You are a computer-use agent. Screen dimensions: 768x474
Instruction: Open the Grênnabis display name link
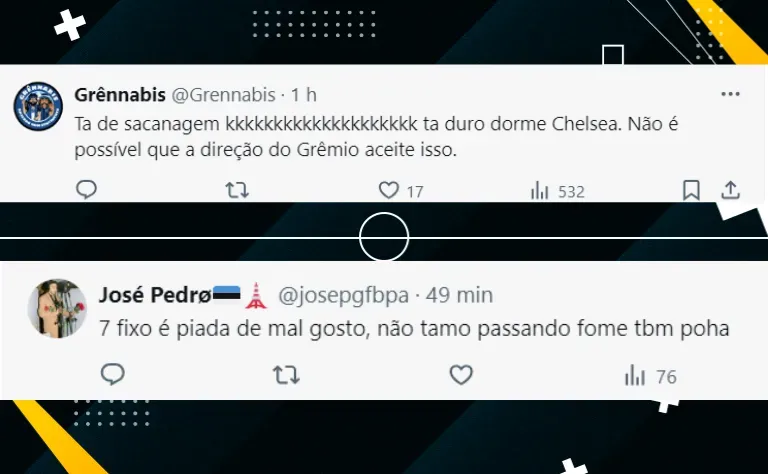[120, 95]
